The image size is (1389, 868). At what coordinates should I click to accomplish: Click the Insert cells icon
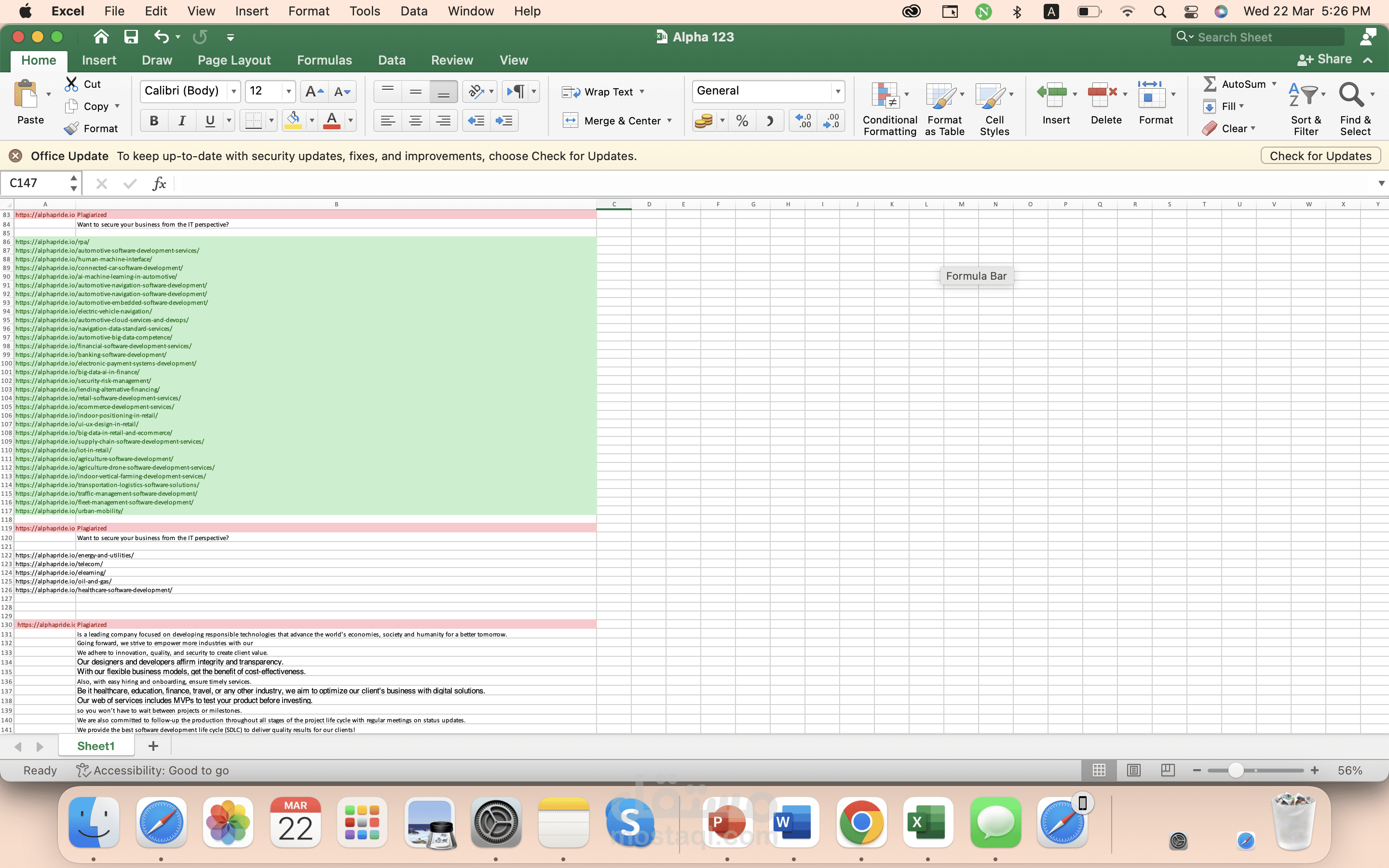pos(1051,95)
